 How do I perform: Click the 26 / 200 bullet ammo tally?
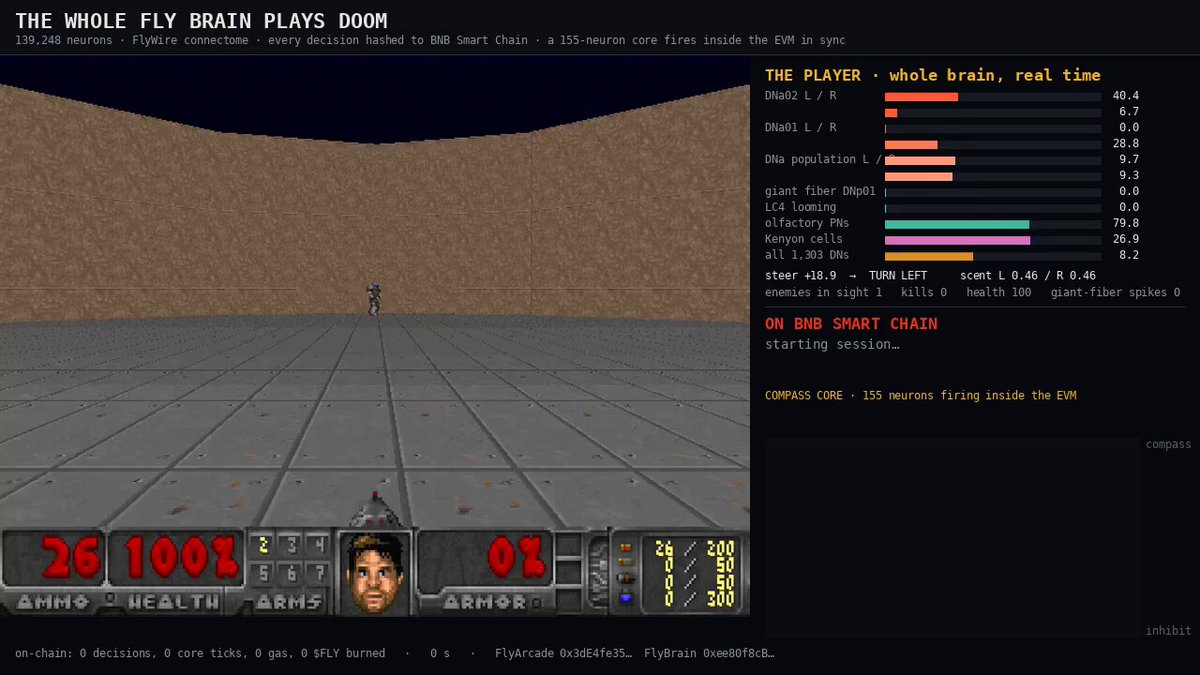(694, 549)
